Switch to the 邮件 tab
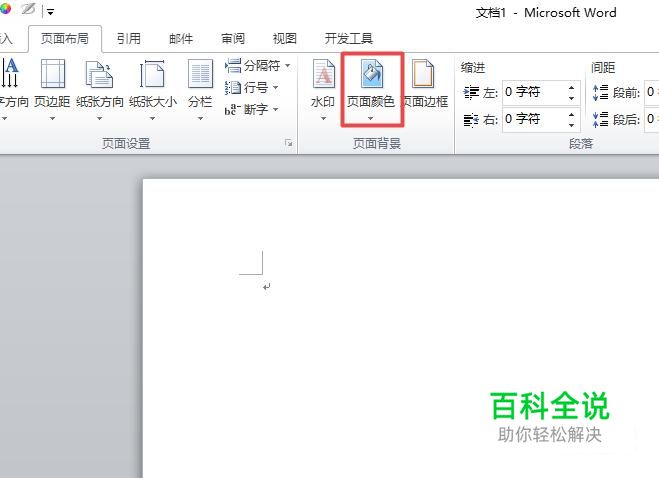This screenshot has width=659, height=478. click(181, 39)
